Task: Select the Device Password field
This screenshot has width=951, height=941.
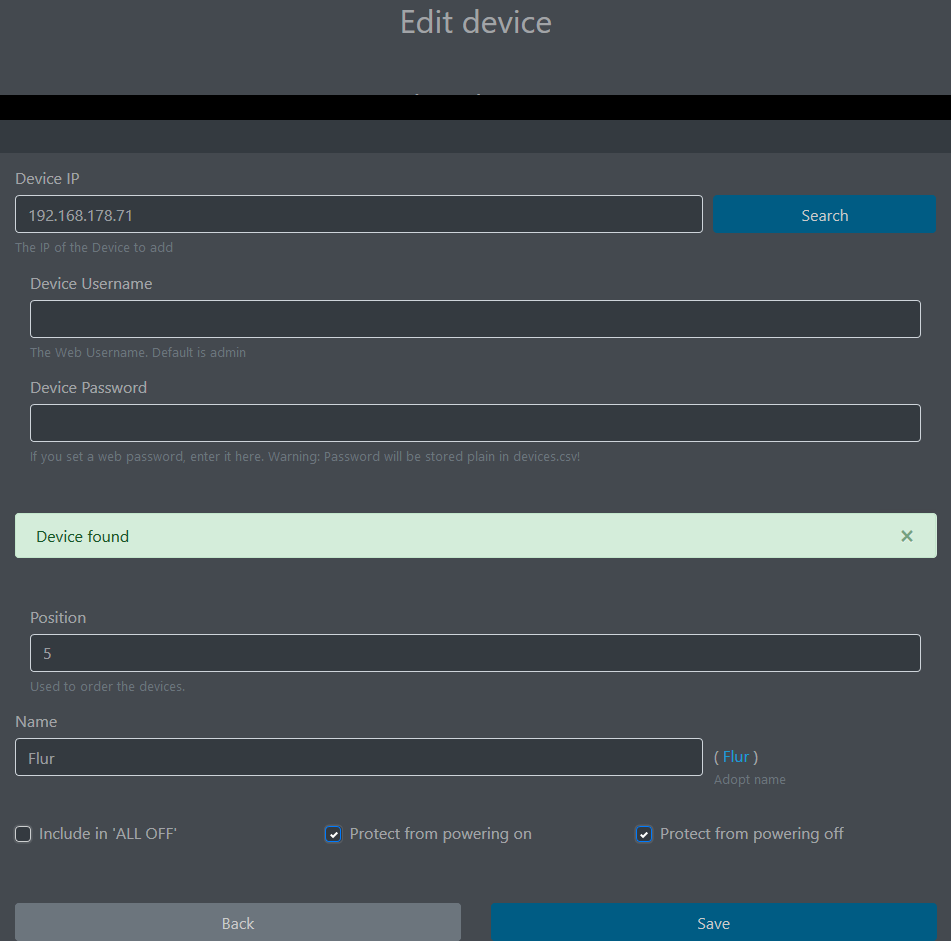Action: 475,423
